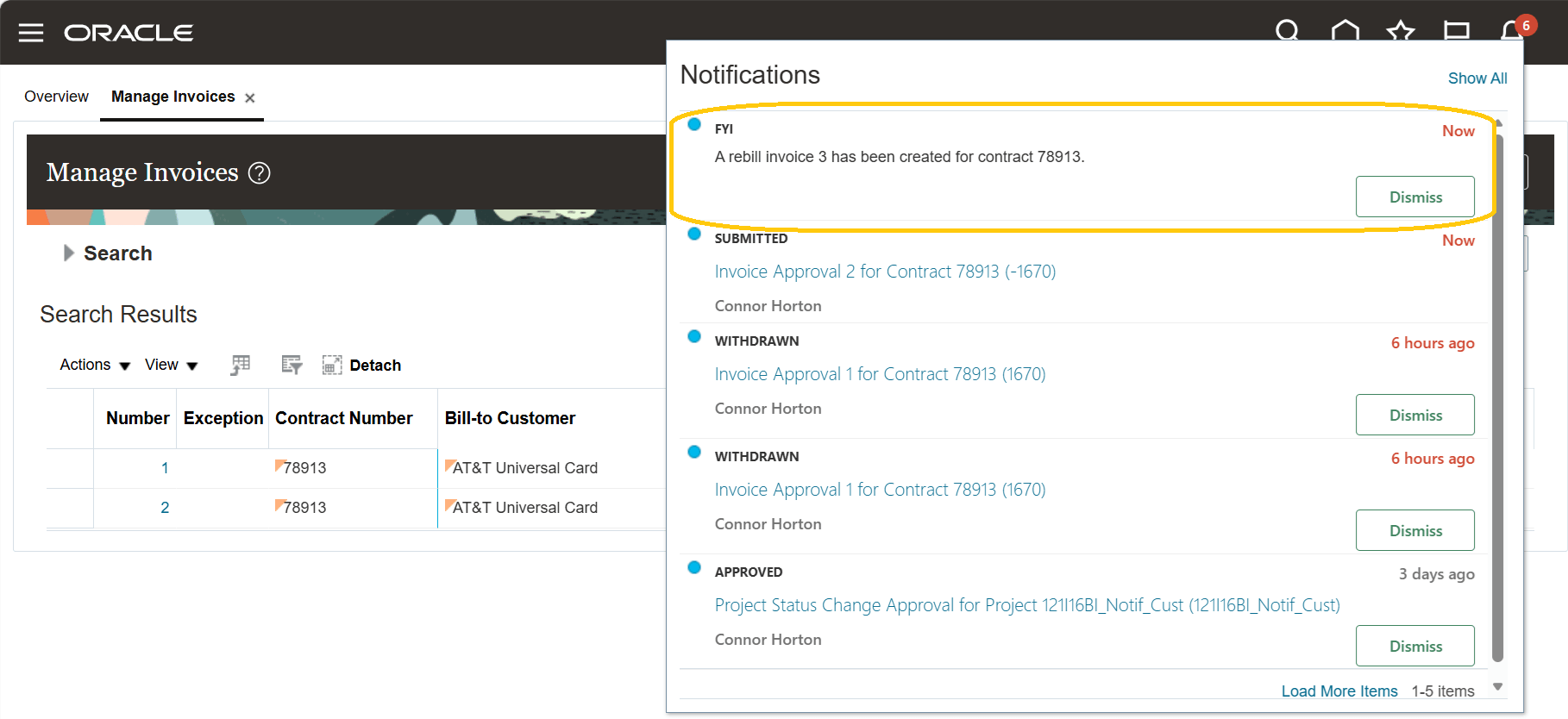Image resolution: width=1568 pixels, height=719 pixels.
Task: Expand the Search section
Action: [70, 253]
